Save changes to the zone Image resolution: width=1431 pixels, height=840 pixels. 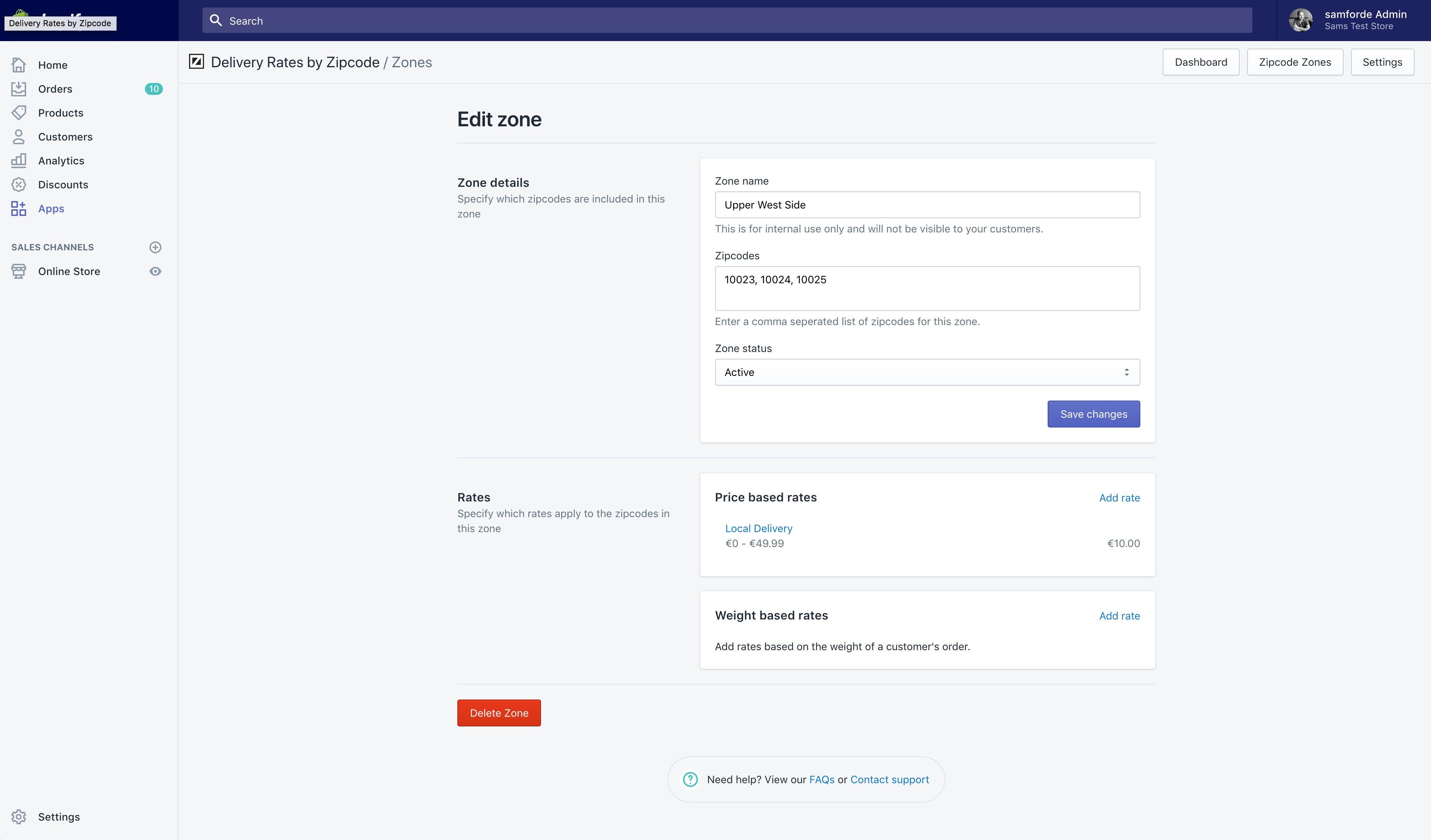(x=1093, y=414)
